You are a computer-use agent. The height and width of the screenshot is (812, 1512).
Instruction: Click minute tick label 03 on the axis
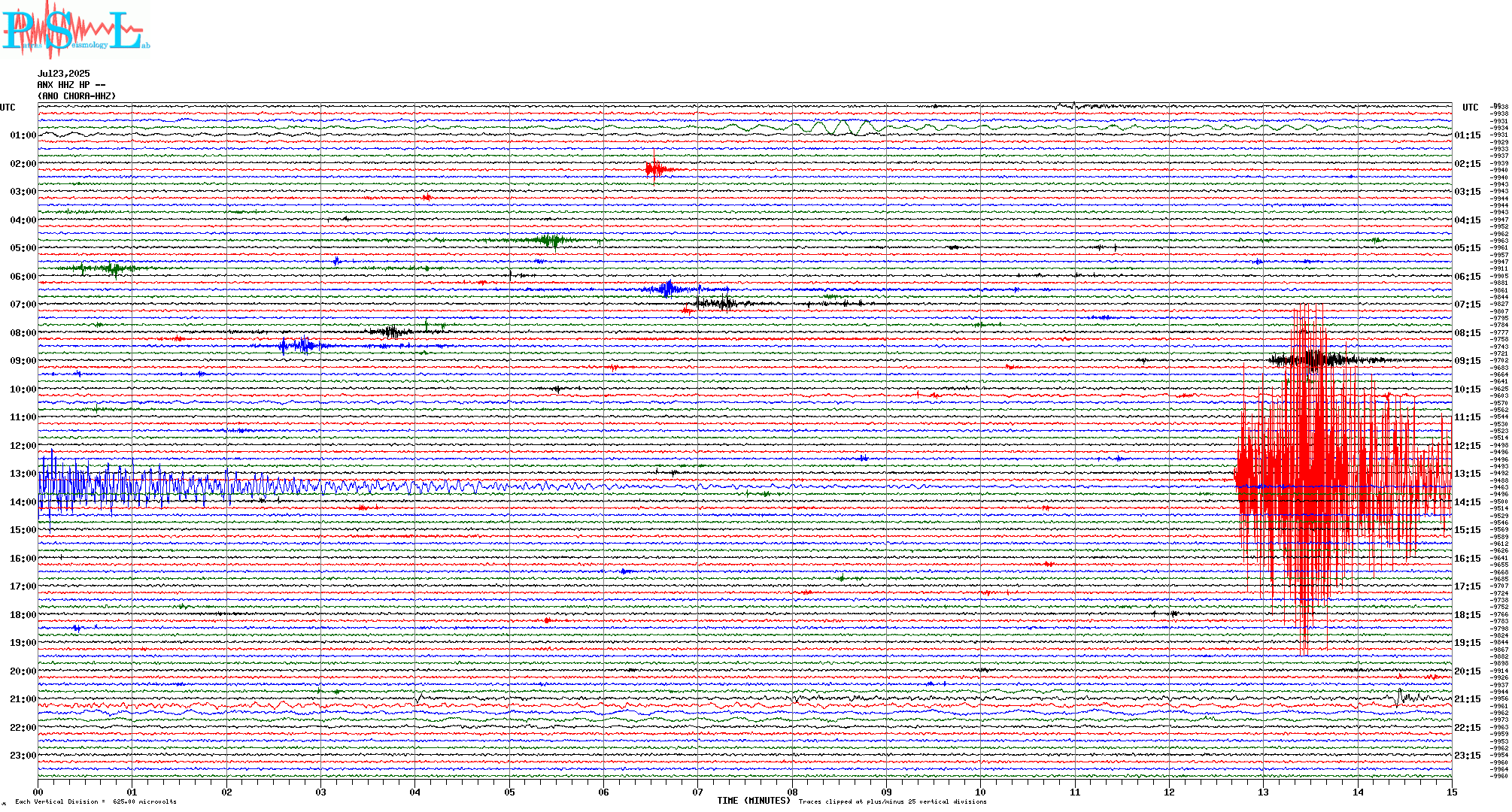click(x=321, y=792)
